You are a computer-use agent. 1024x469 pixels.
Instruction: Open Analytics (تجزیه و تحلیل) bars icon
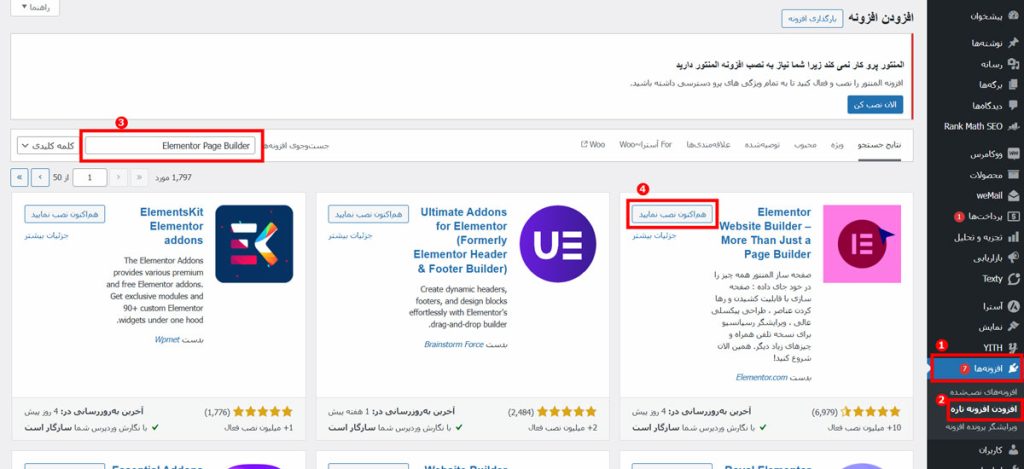coord(1013,237)
